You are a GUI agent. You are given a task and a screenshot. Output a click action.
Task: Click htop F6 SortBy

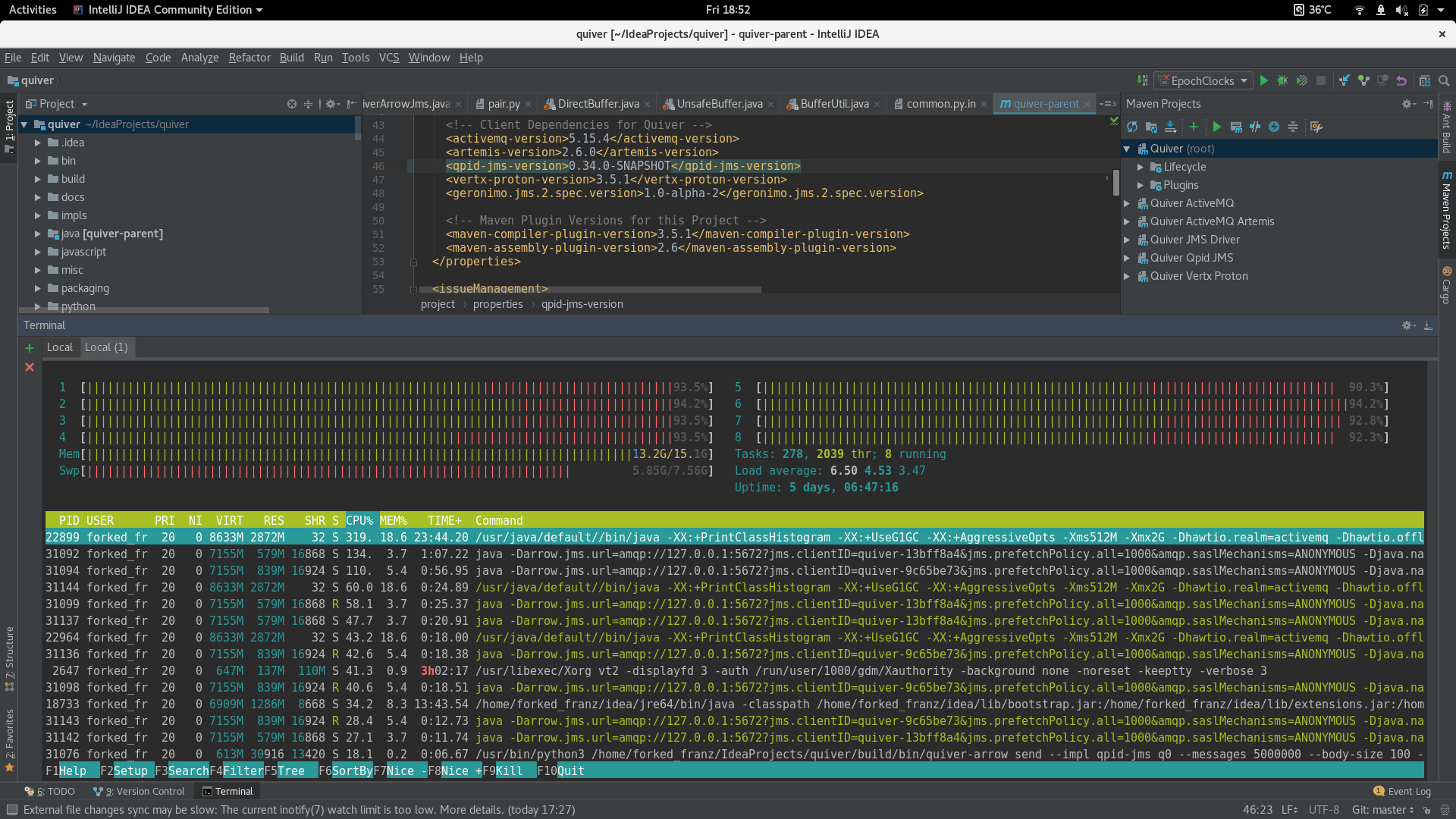click(346, 771)
